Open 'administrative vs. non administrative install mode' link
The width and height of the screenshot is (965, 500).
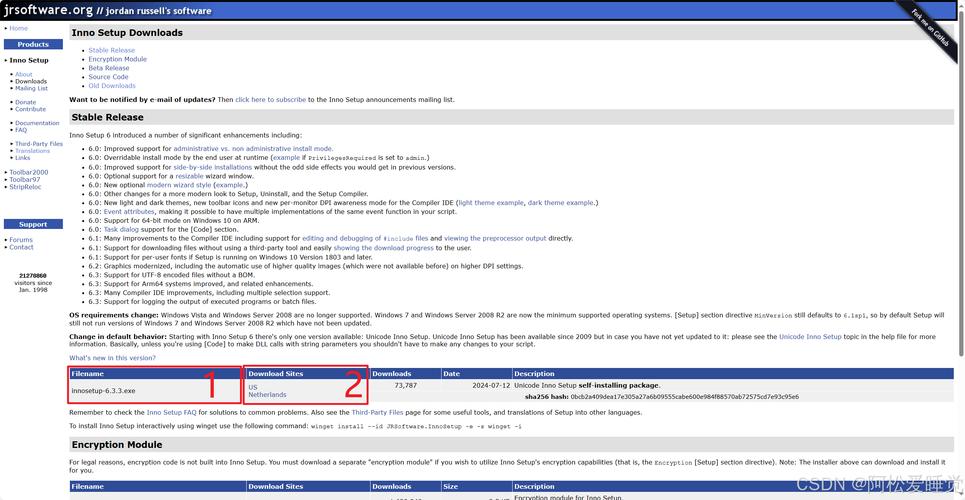coord(253,149)
